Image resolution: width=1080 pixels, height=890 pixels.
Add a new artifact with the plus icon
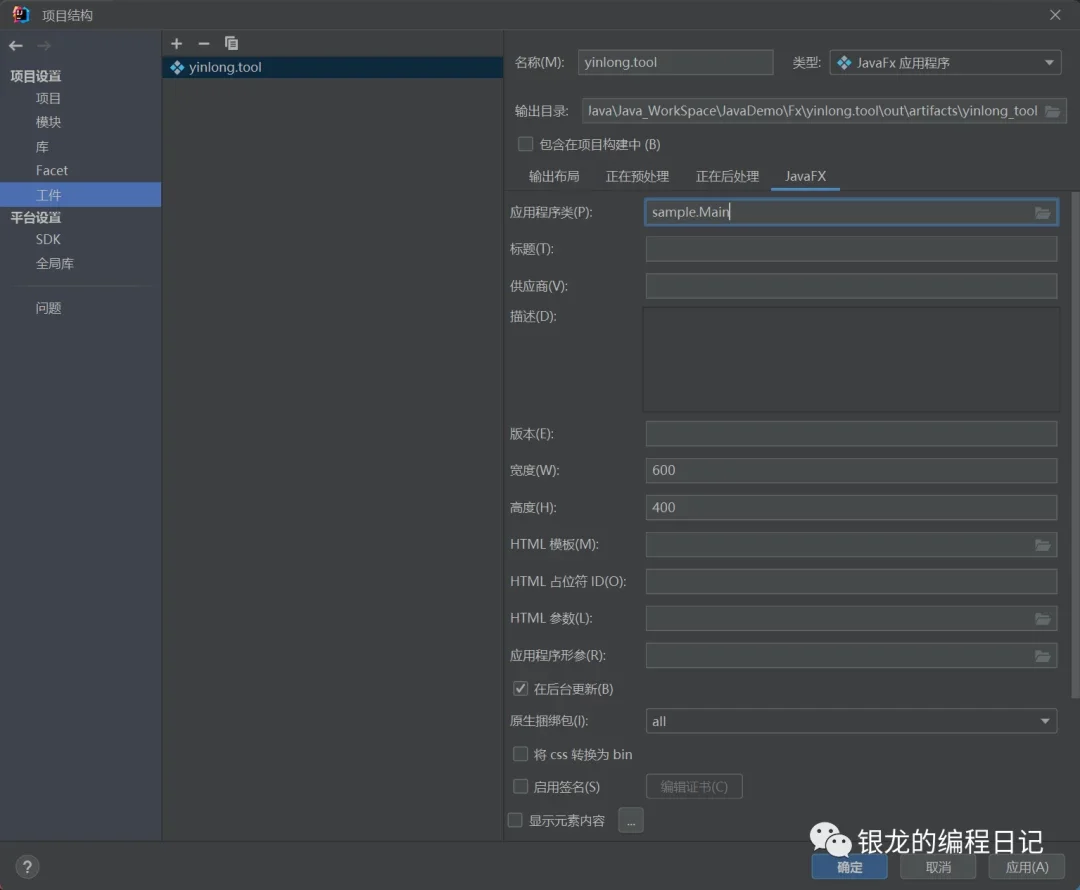pyautogui.click(x=176, y=43)
